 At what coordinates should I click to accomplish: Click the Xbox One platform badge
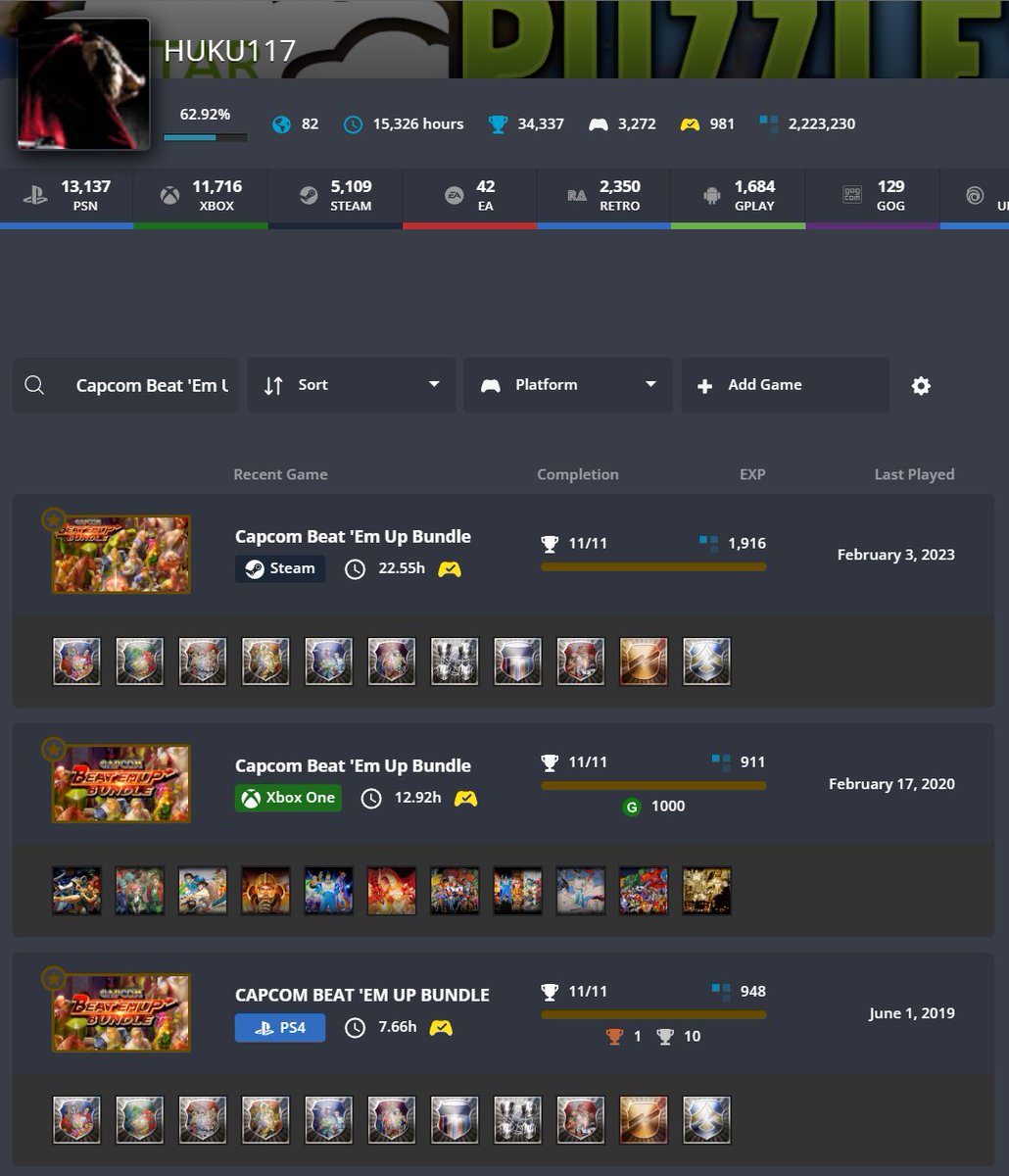pyautogui.click(x=288, y=798)
